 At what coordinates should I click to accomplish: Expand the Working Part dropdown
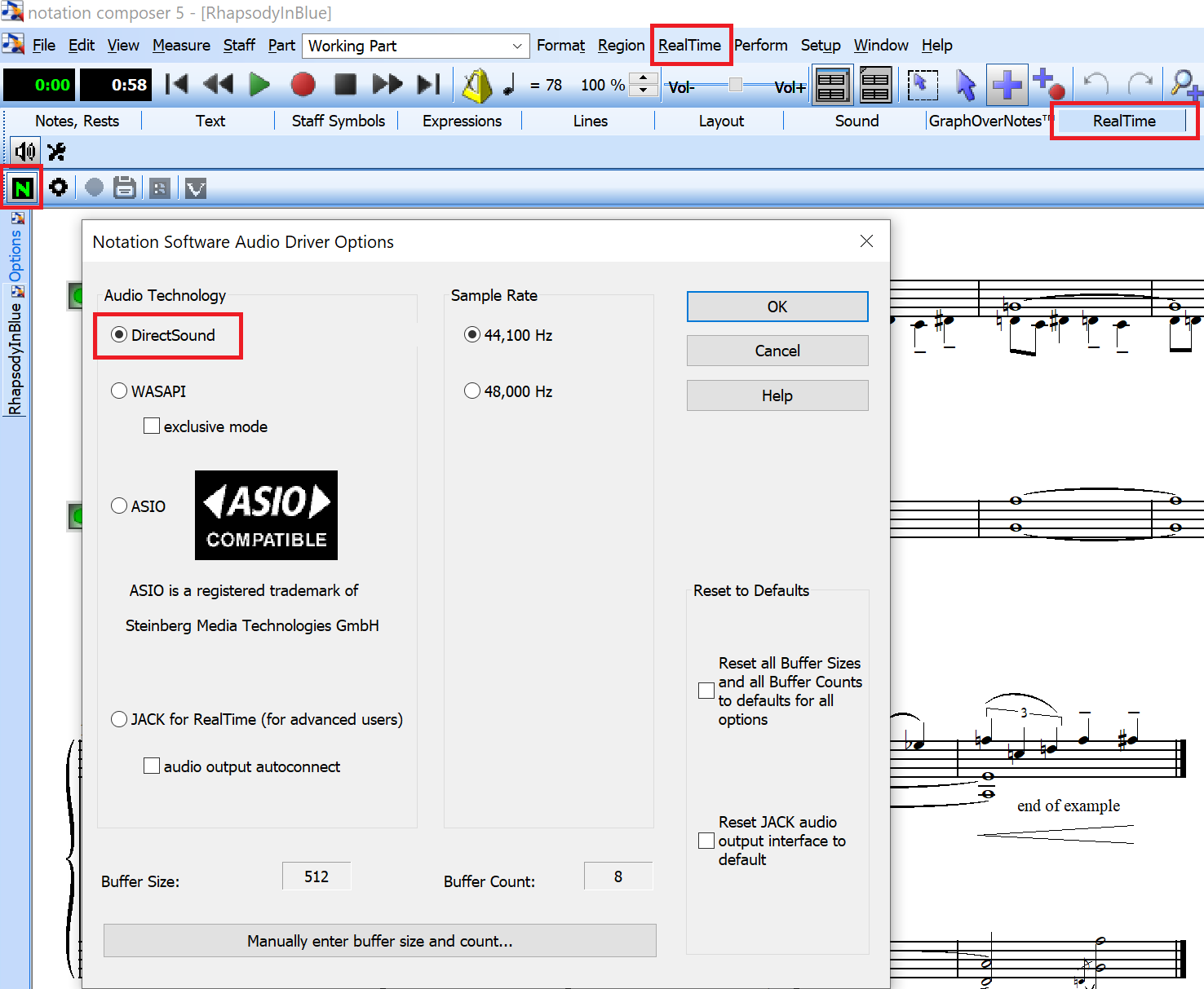[x=516, y=46]
